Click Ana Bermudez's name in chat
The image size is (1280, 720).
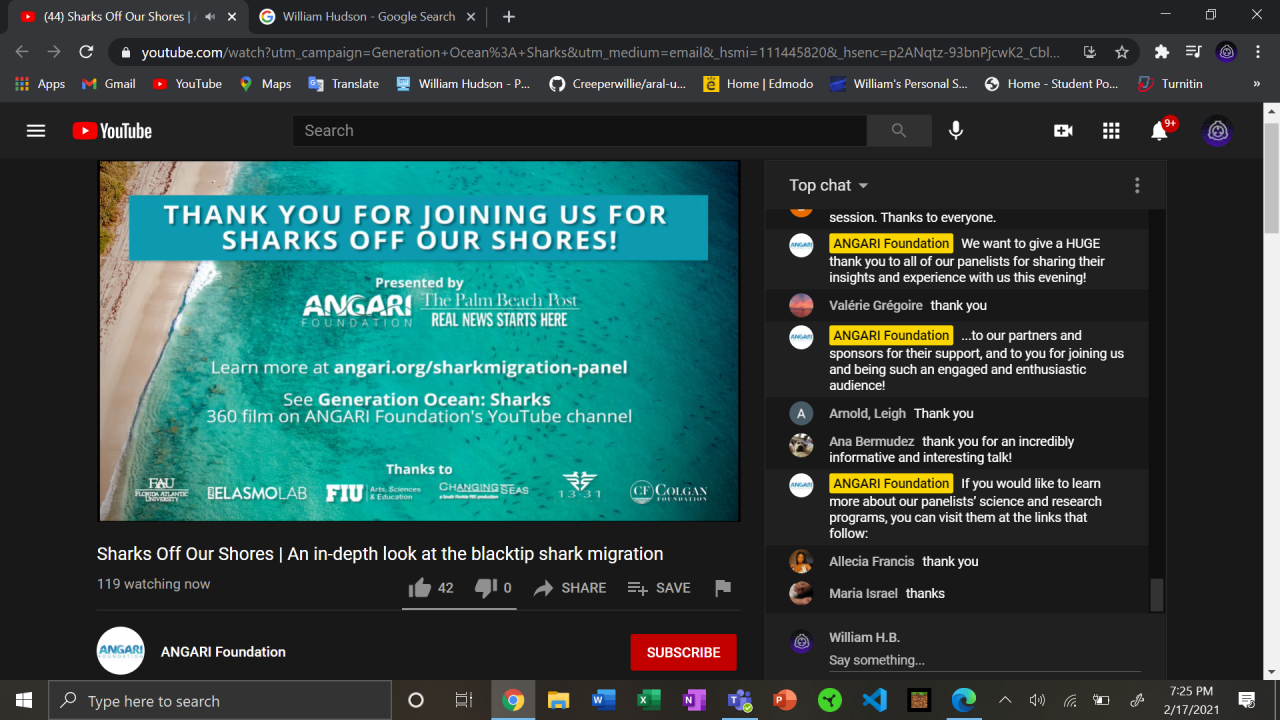click(872, 441)
